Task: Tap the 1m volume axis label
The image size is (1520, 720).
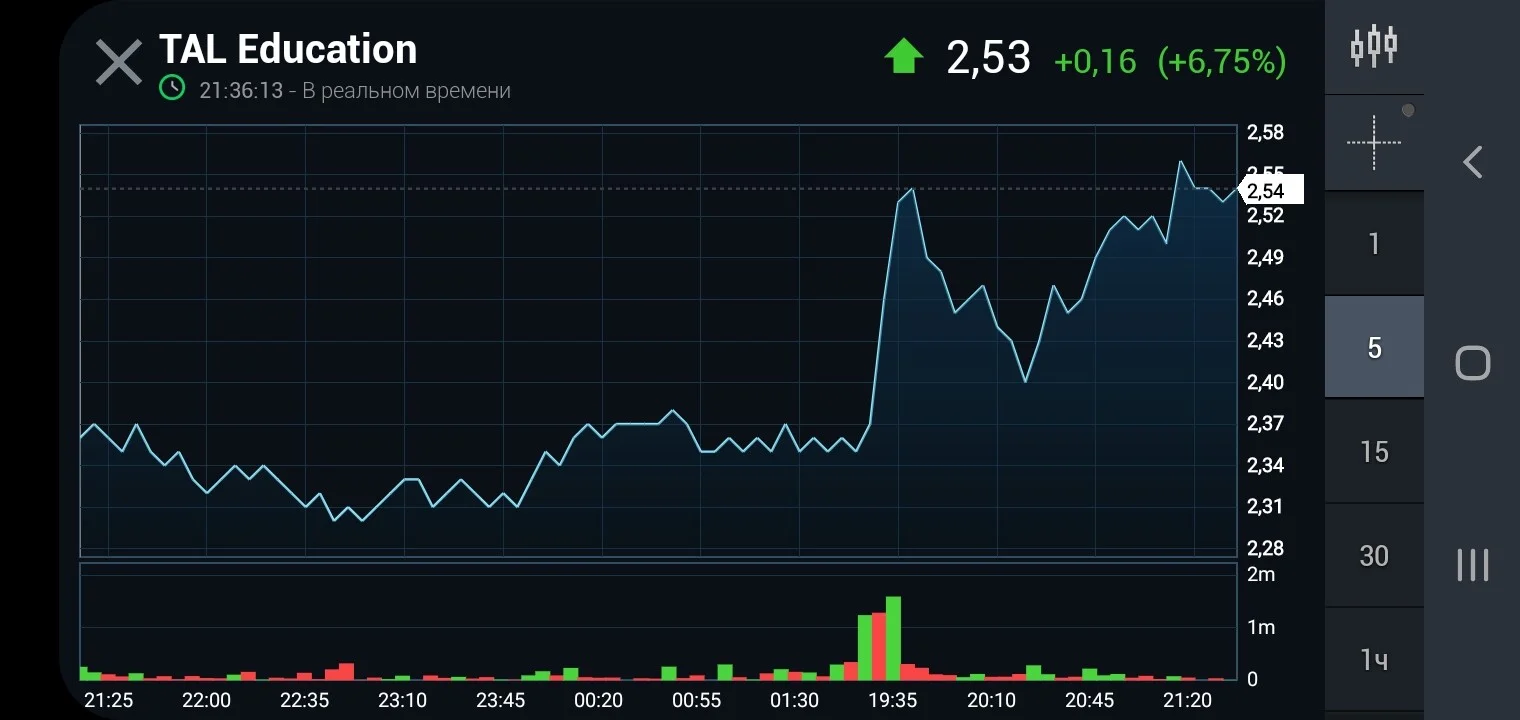Action: [x=1261, y=627]
